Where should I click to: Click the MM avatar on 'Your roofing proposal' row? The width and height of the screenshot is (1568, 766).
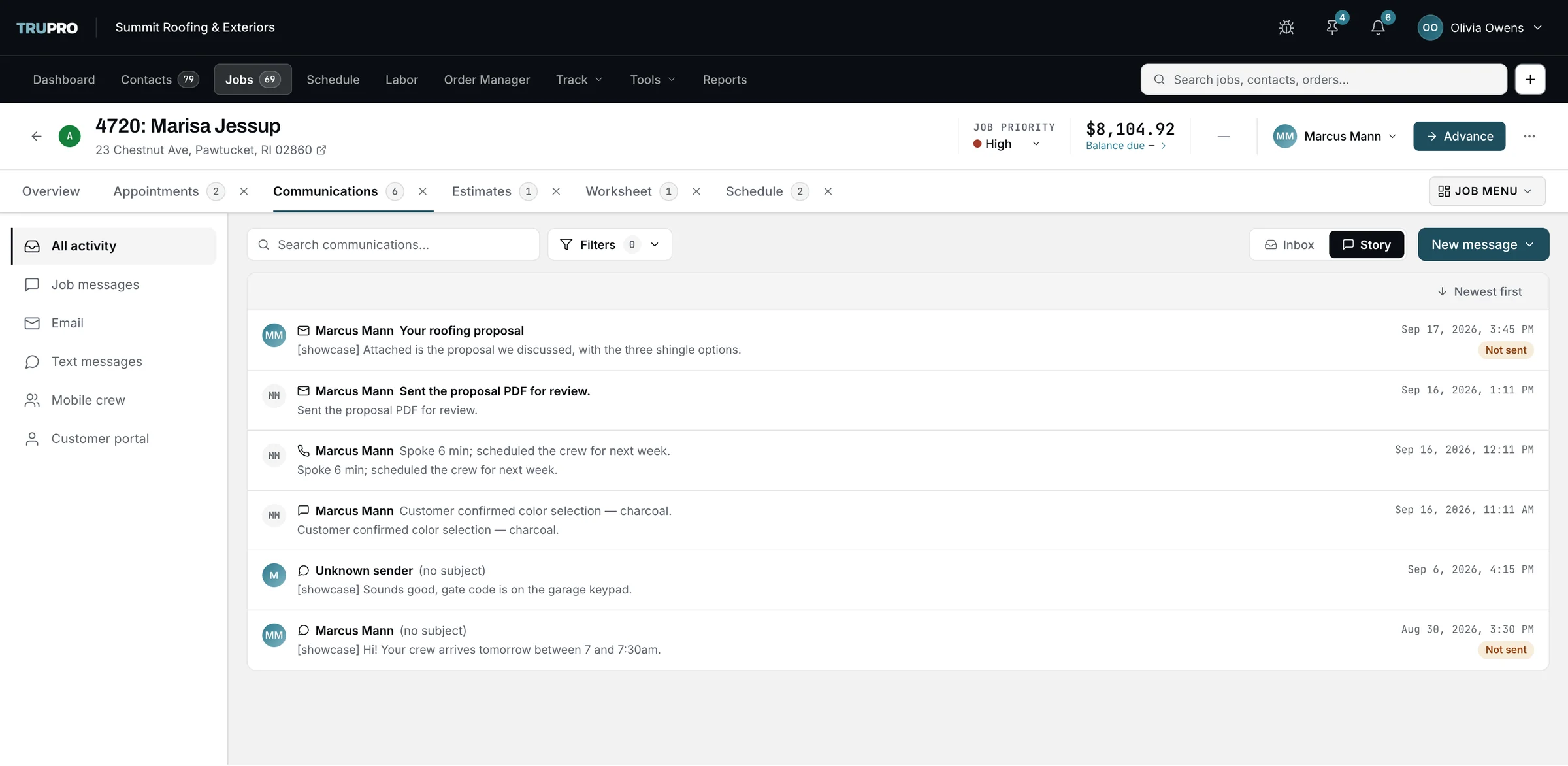[274, 335]
